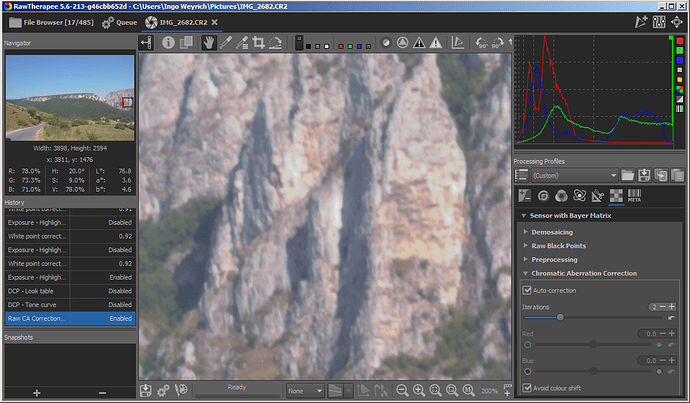Toggle Avoid colour shift checkbox
The width and height of the screenshot is (690, 403).
click(x=529, y=387)
